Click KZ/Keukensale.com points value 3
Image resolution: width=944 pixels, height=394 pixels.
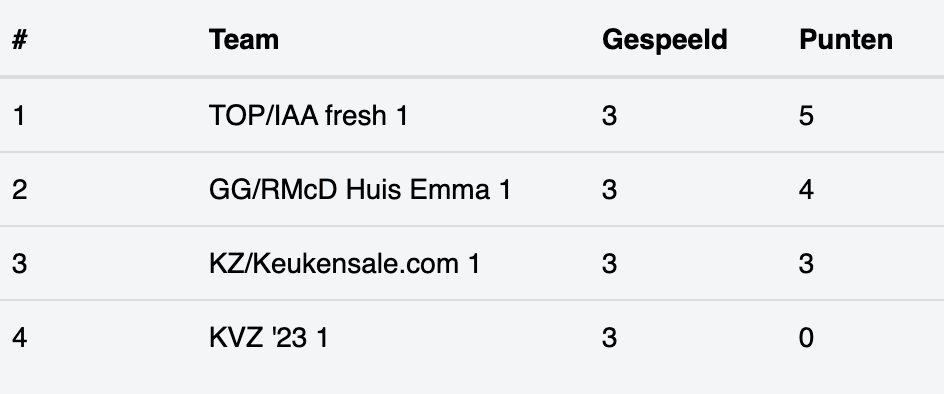click(x=806, y=264)
